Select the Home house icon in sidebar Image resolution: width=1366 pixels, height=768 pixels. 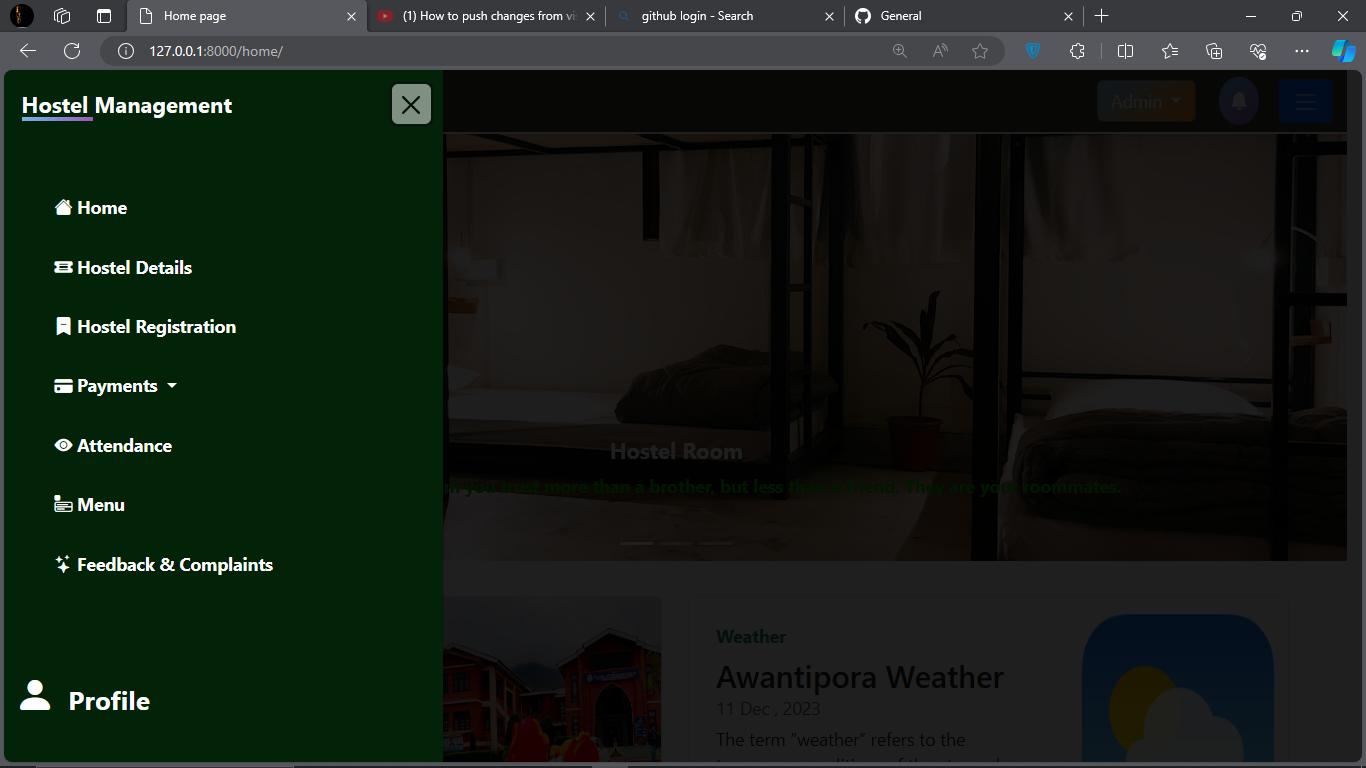(63, 206)
